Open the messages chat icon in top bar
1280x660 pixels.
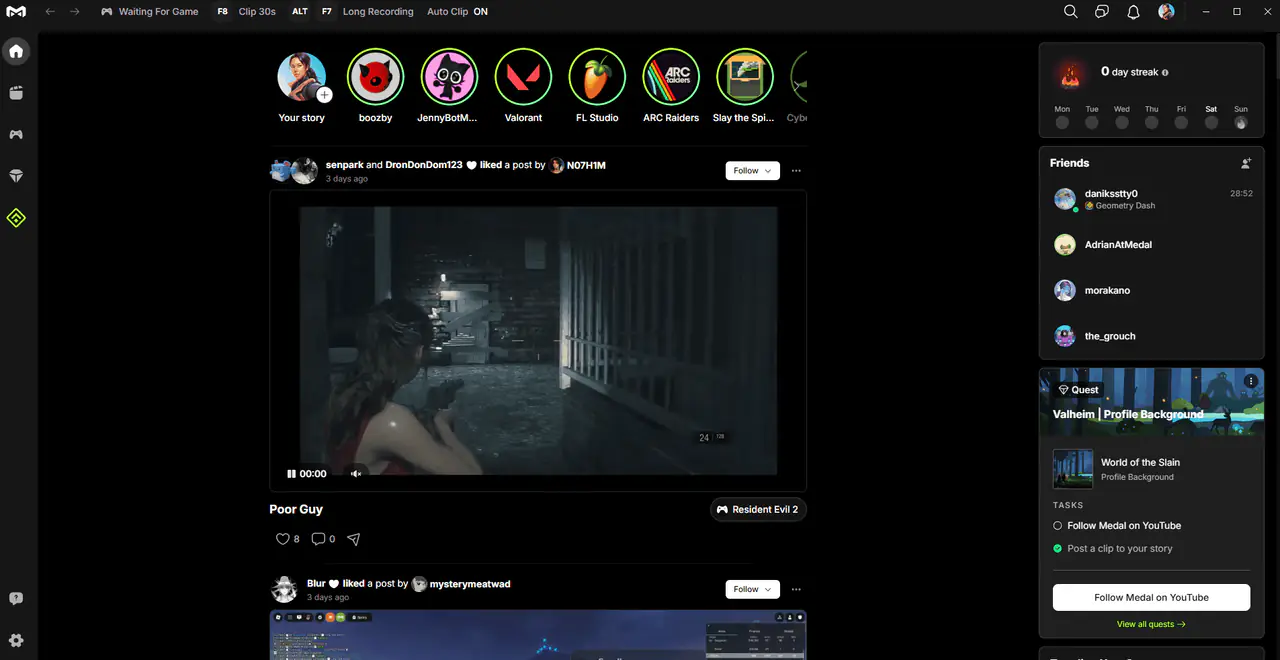pyautogui.click(x=1102, y=12)
